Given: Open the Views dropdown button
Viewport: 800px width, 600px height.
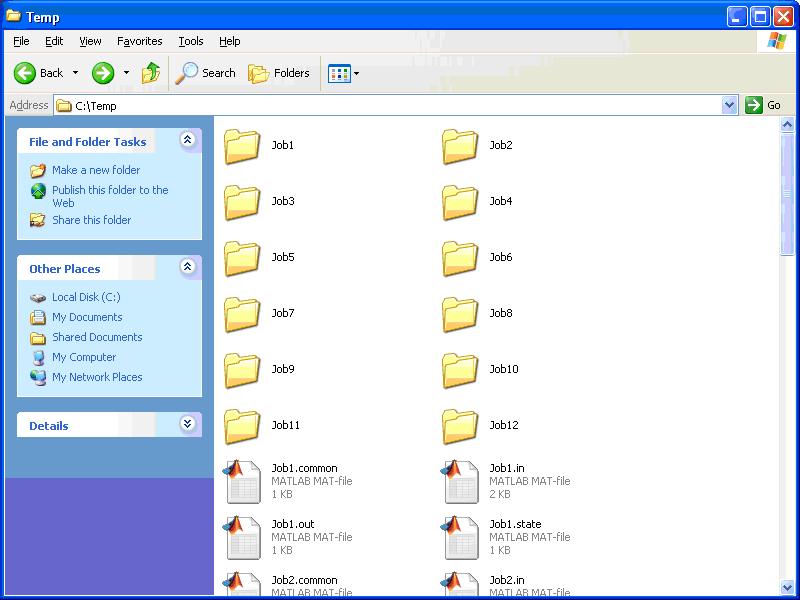Looking at the screenshot, I should [x=343, y=73].
